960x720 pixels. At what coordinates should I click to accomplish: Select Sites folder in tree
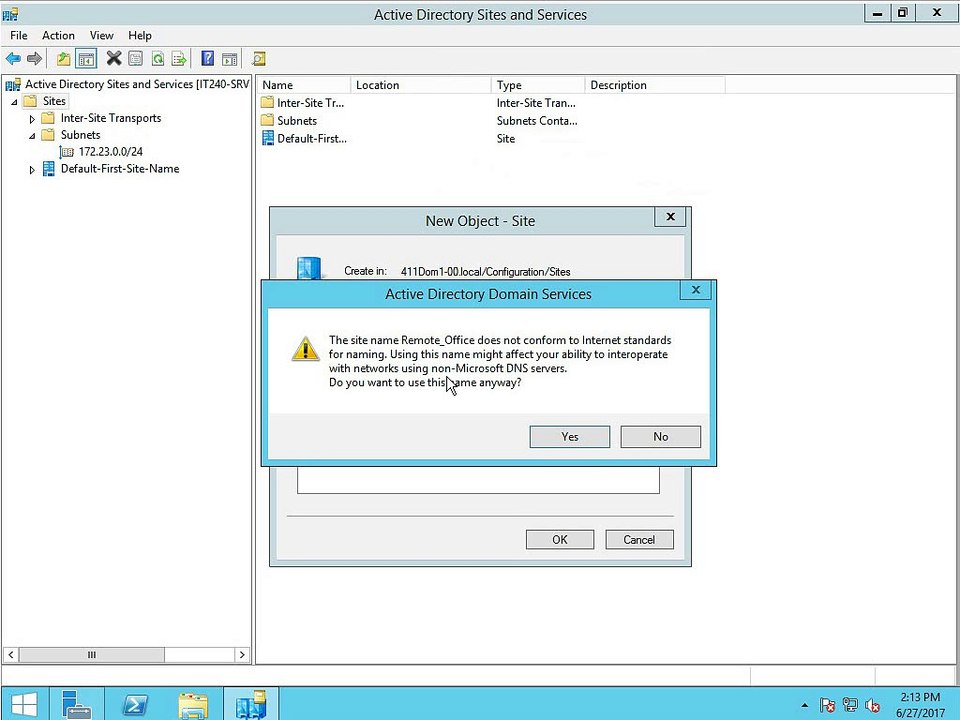click(x=54, y=101)
